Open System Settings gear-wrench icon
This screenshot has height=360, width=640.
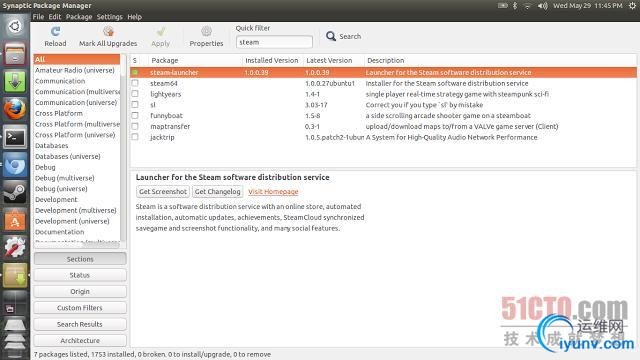pyautogui.click(x=15, y=247)
